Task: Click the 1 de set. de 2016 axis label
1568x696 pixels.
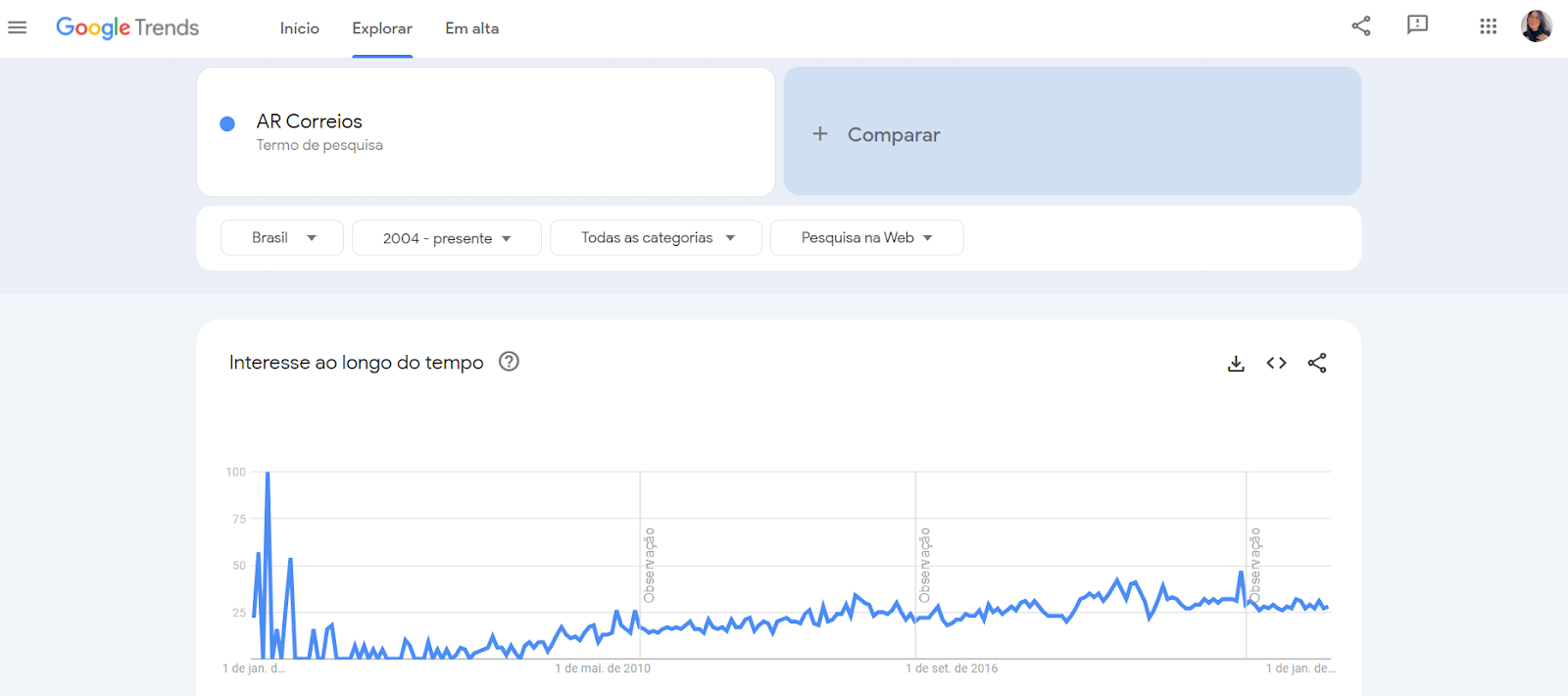Action: pos(952,669)
